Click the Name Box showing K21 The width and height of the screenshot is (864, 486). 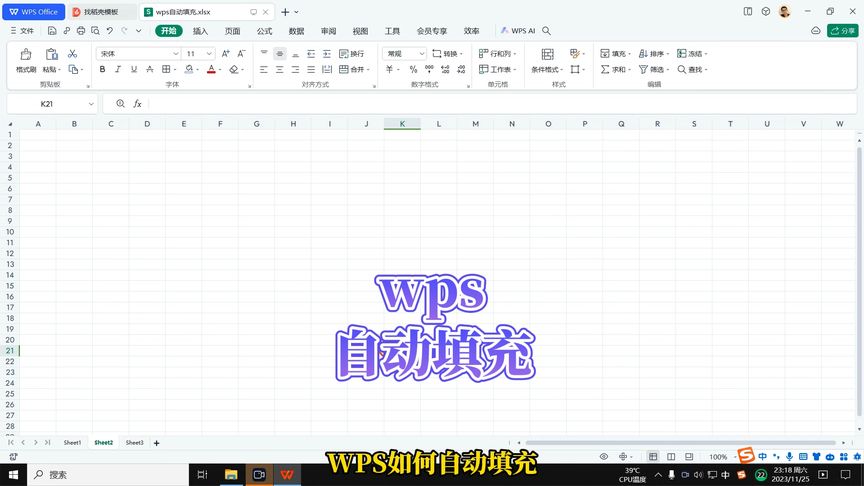pyautogui.click(x=52, y=104)
